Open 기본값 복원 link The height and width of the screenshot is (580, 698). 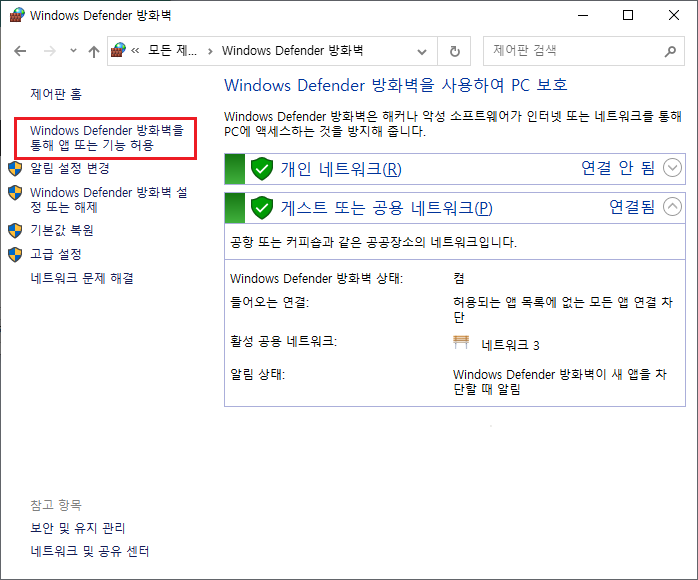coord(62,230)
